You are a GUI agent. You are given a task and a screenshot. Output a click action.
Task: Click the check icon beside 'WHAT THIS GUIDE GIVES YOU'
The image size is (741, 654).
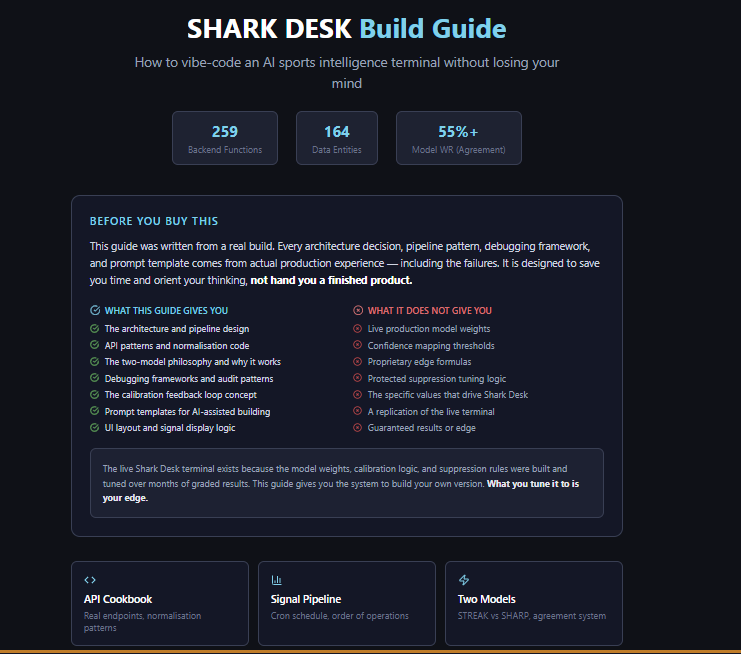(95, 310)
